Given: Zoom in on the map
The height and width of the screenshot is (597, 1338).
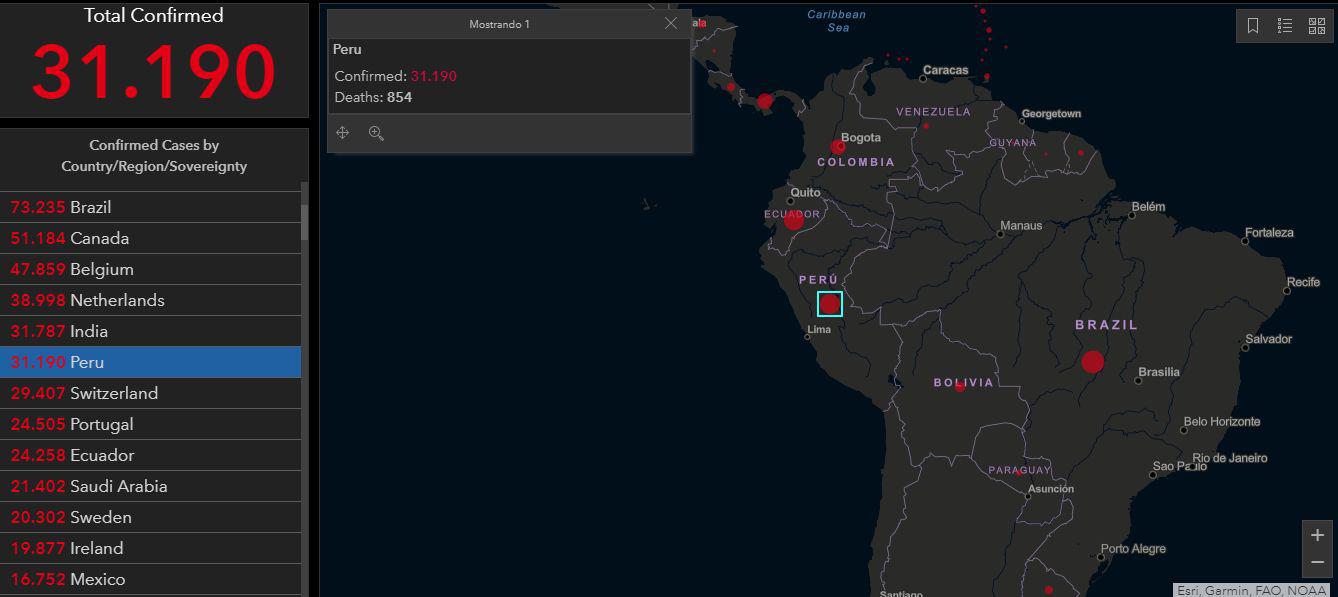Looking at the screenshot, I should tap(1317, 535).
